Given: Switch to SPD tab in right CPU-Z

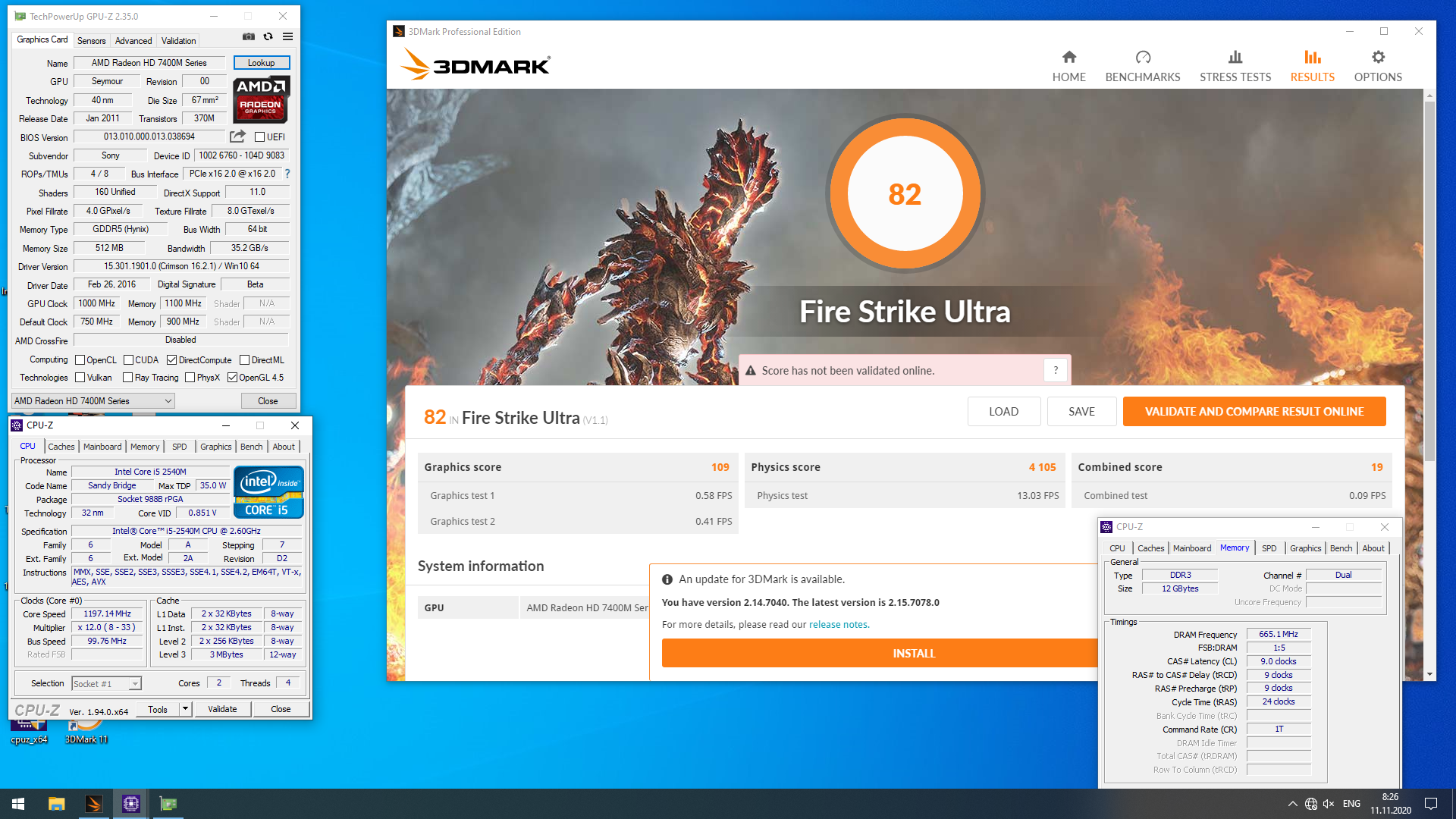Looking at the screenshot, I should pyautogui.click(x=1269, y=548).
